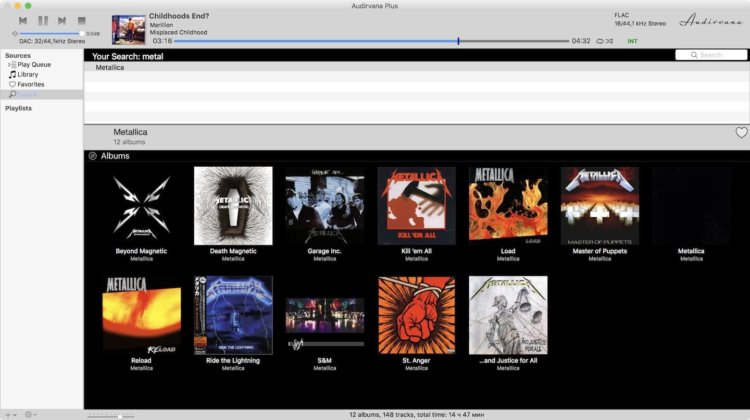Open the Beyond Magnetic album cover
Image resolution: width=750 pixels, height=420 pixels.
coord(142,206)
